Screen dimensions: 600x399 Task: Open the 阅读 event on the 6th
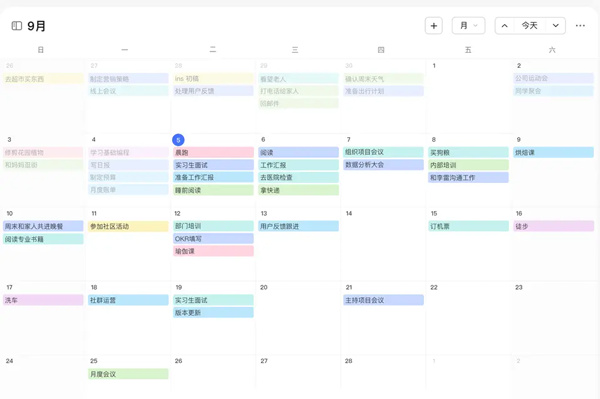pyautogui.click(x=298, y=152)
